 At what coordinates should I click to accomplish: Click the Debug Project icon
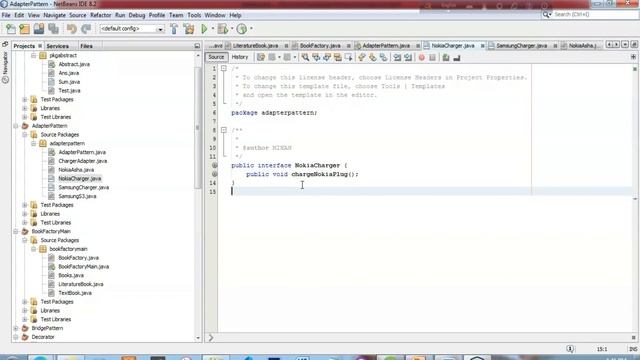pyautogui.click(x=223, y=29)
